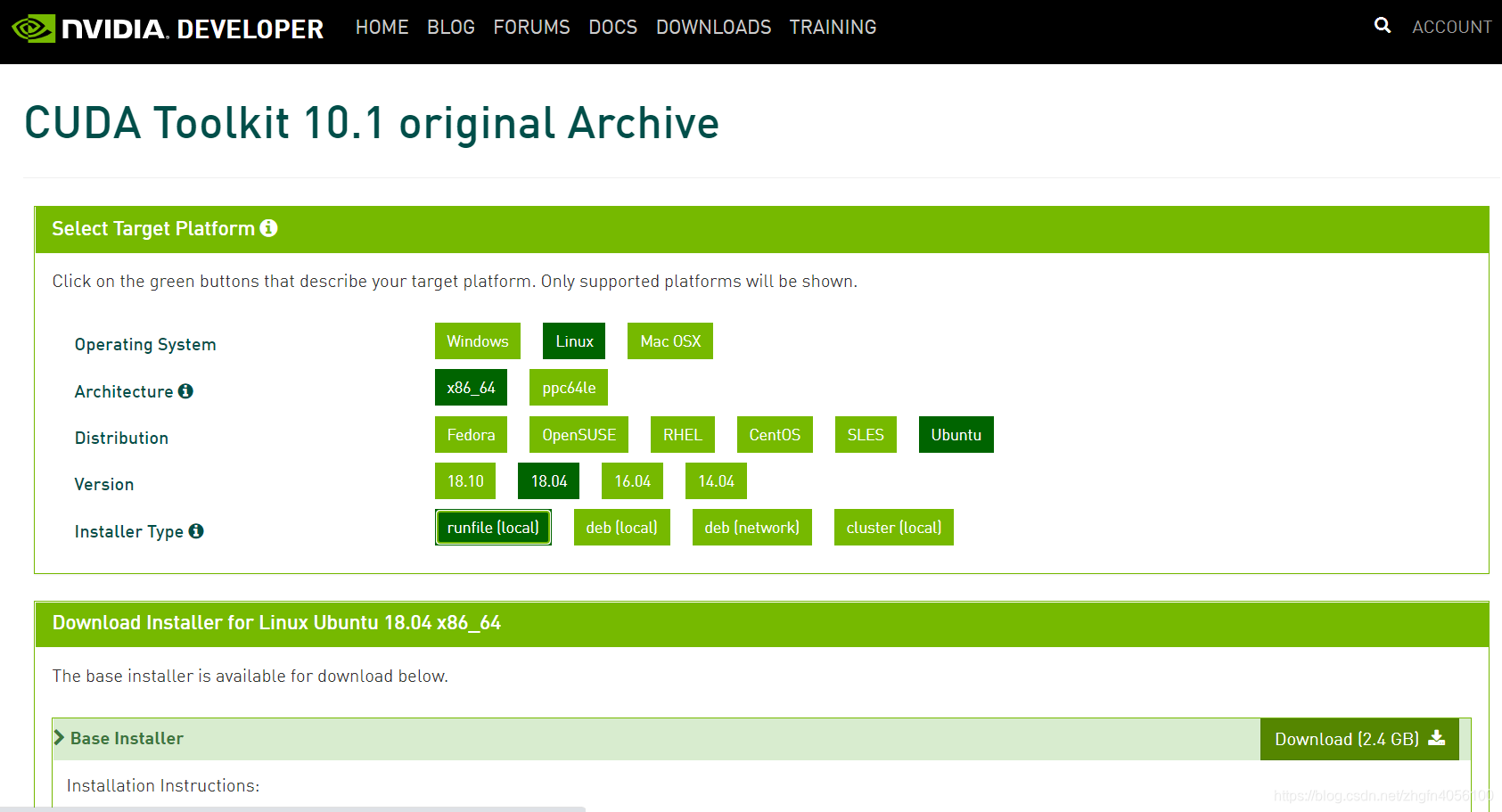Screen dimensions: 1502x812
Task: Select cluster (local) installer type
Action: coord(894,528)
